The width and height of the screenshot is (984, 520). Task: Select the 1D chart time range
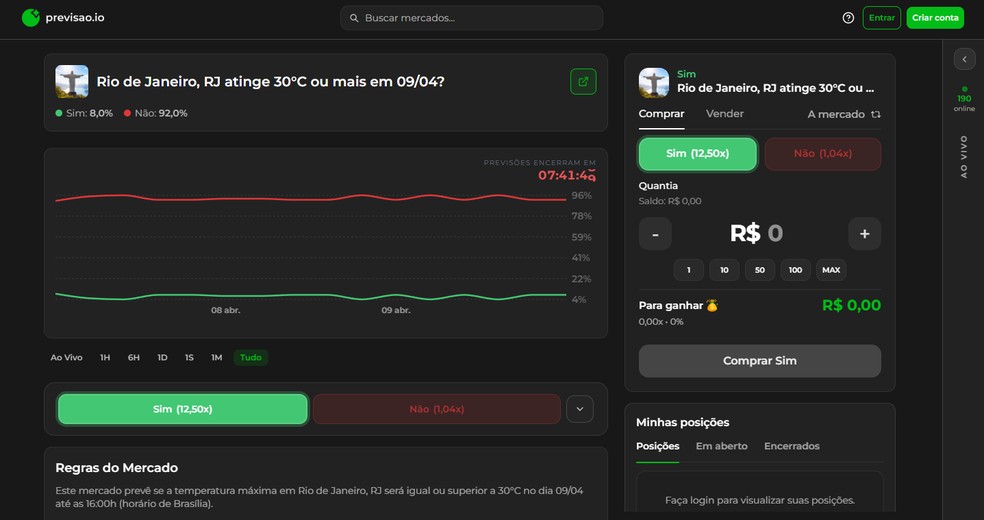coord(162,358)
